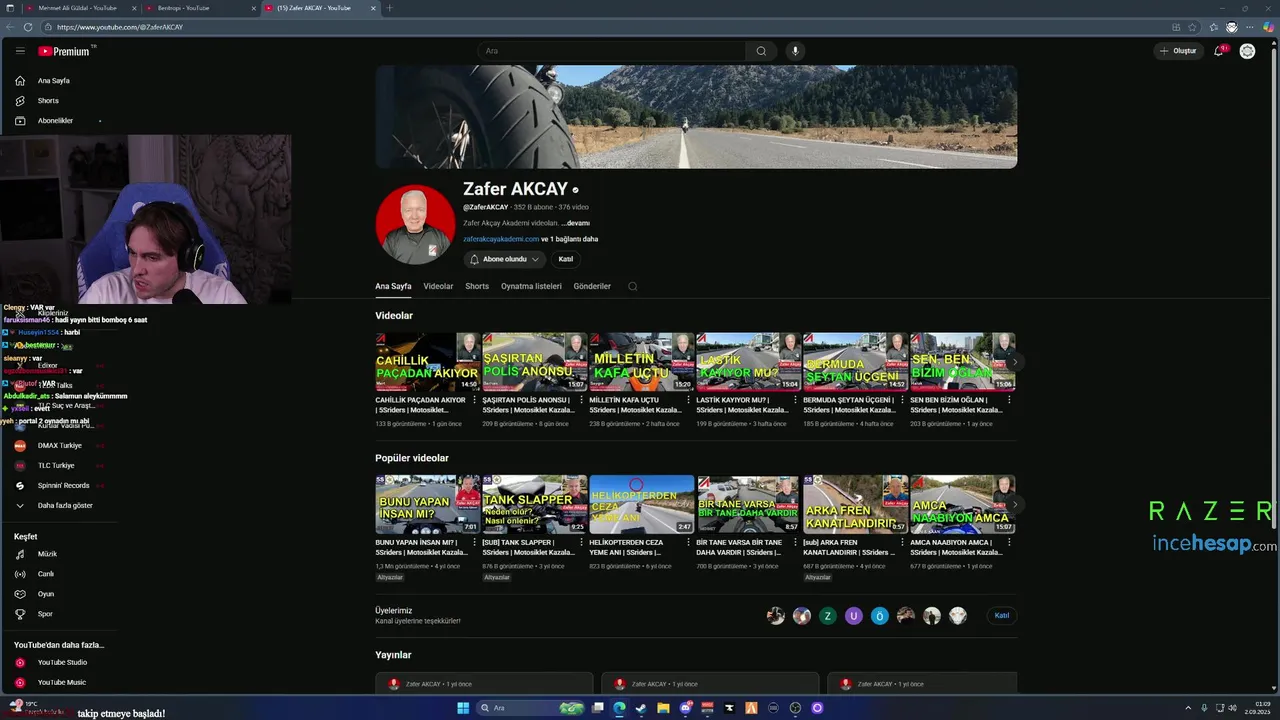This screenshot has height=720, width=1280.
Task: Expand Daha fazla göster subscriptions list
Action: [64, 506]
